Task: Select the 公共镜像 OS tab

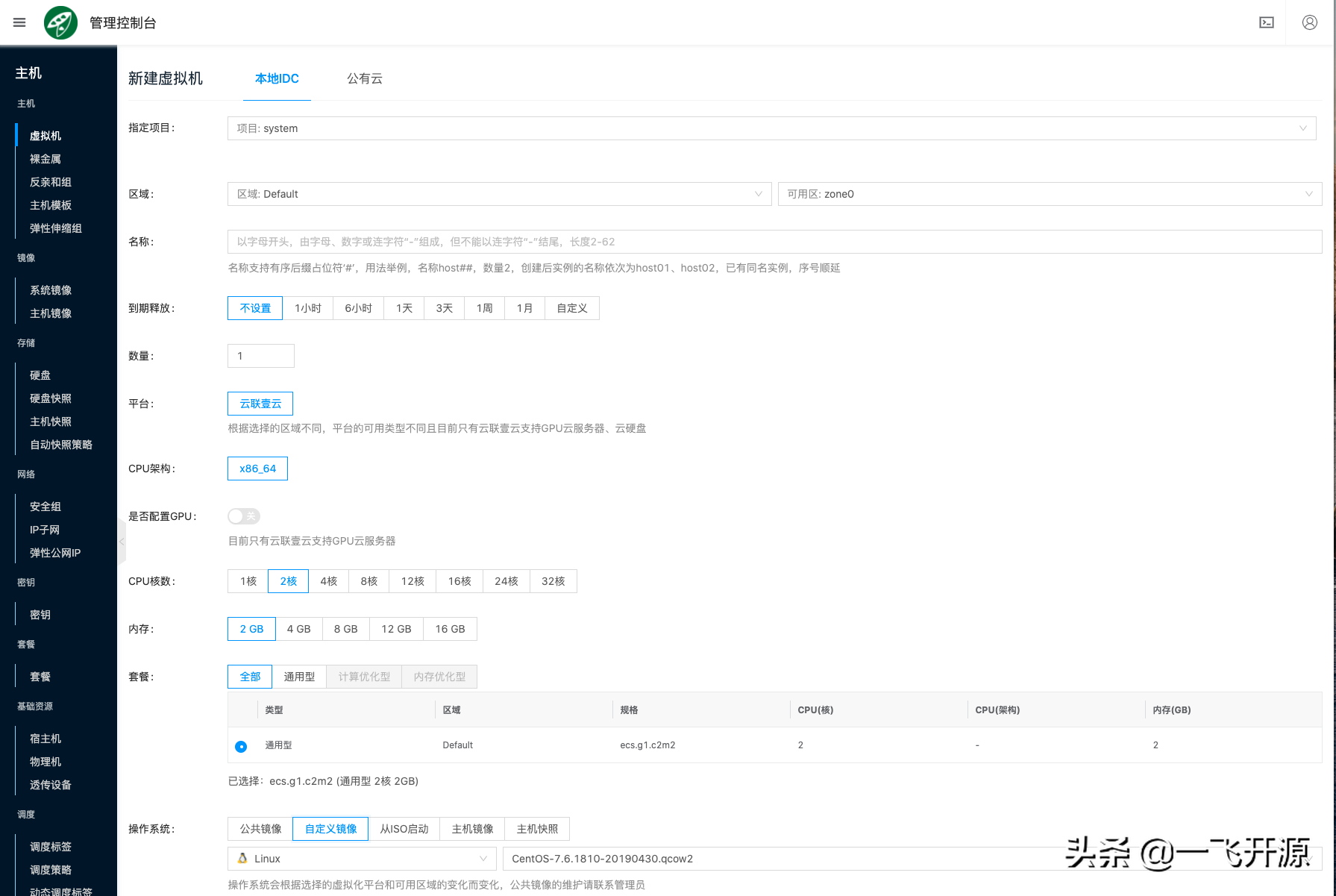Action: coord(260,829)
